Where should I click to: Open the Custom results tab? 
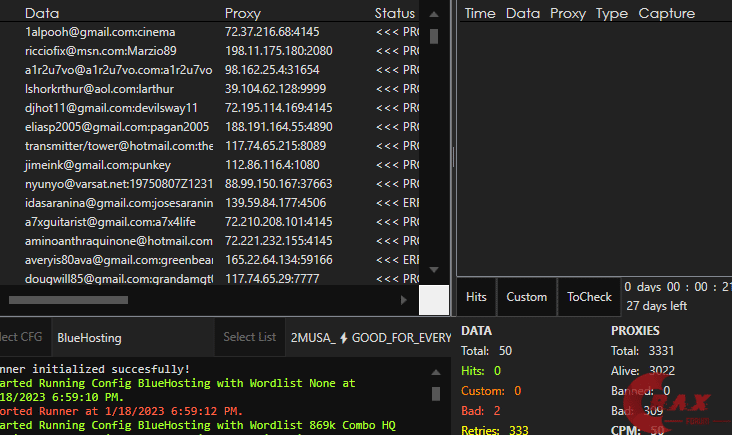[526, 297]
